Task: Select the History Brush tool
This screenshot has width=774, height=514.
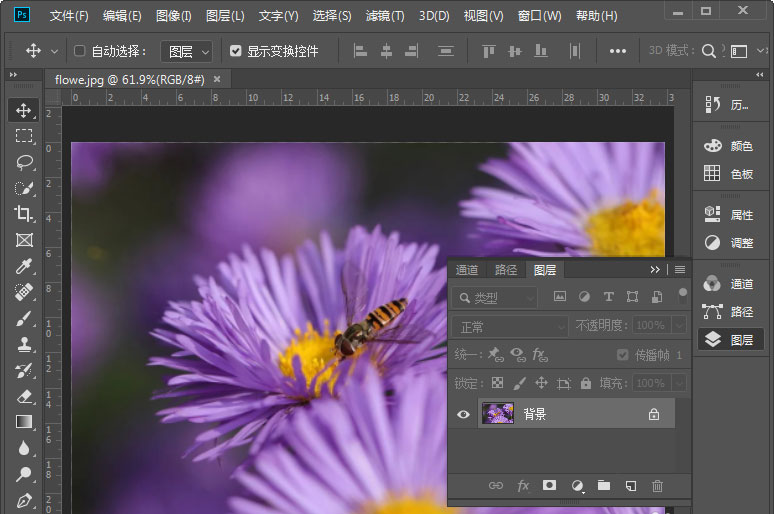Action: point(23,370)
